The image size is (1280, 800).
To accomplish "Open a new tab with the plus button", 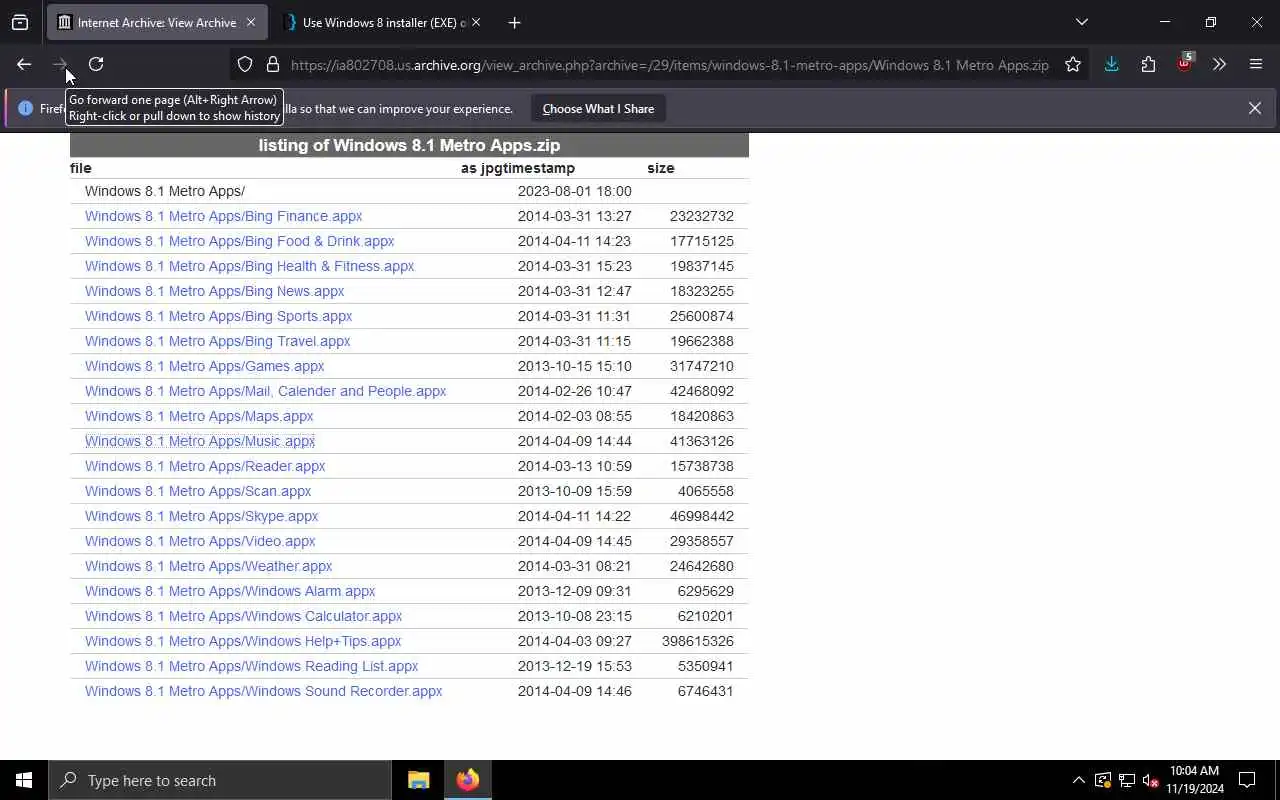I will [x=514, y=22].
